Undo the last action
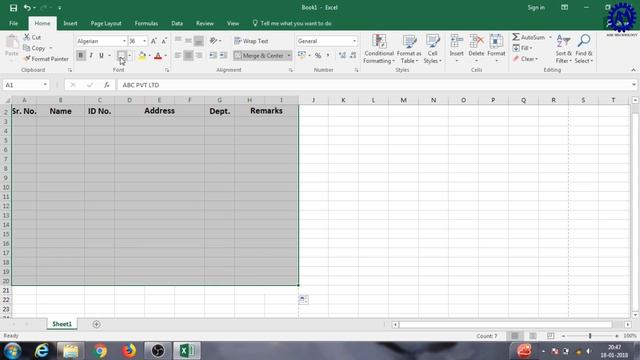640x360 pixels. pyautogui.click(x=27, y=8)
